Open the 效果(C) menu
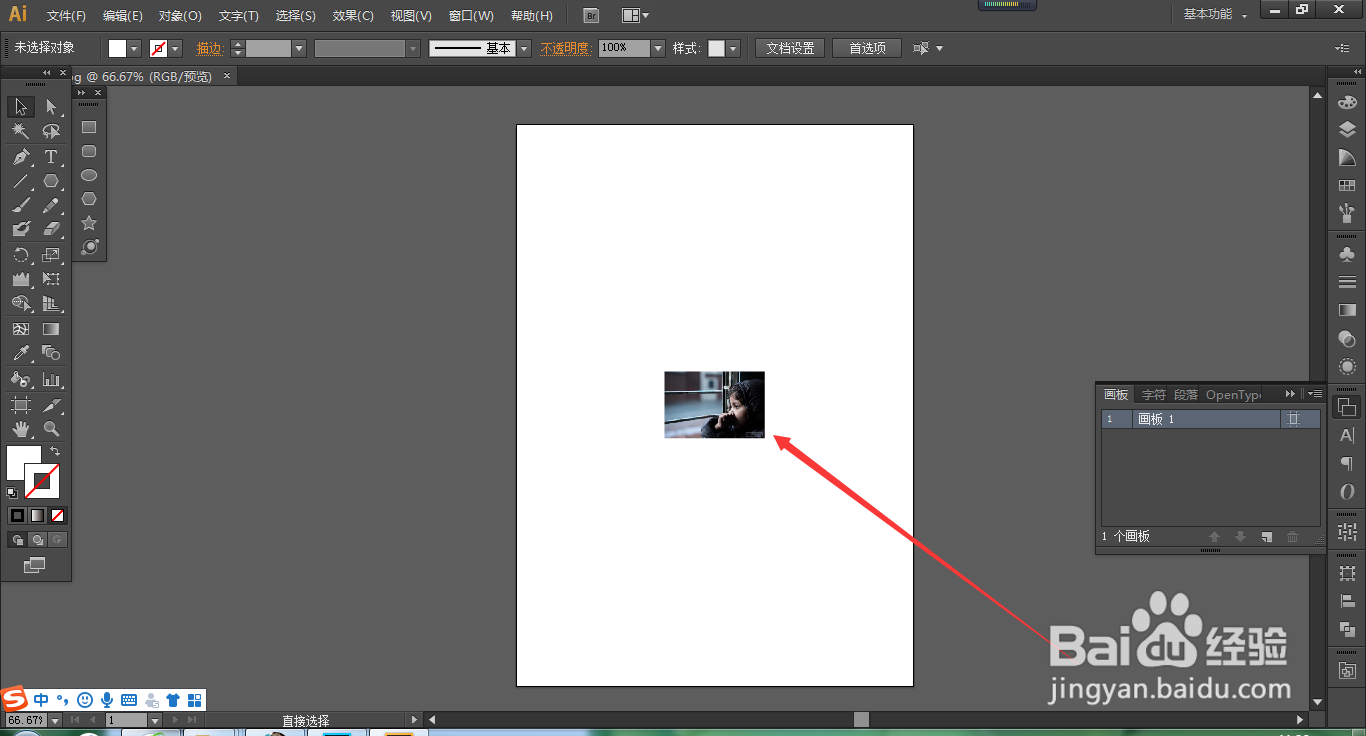The height and width of the screenshot is (736, 1366). click(x=353, y=16)
